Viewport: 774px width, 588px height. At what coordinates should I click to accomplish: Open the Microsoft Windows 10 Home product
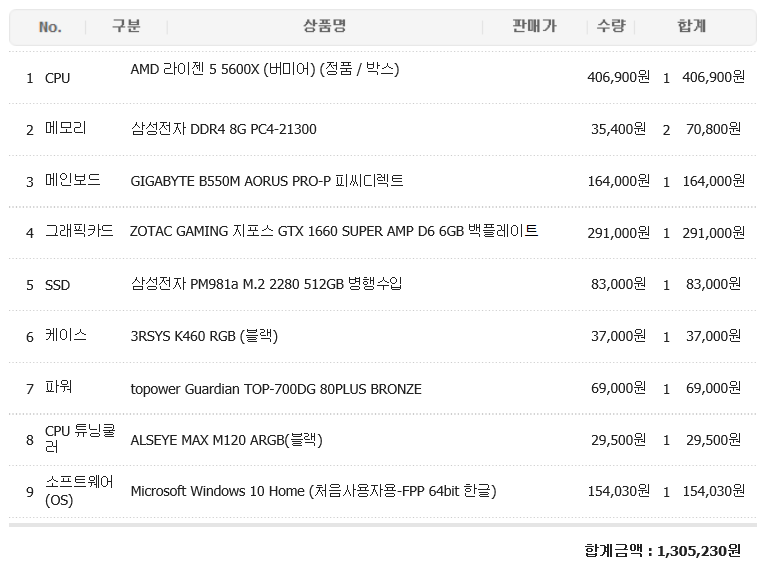tap(313, 491)
